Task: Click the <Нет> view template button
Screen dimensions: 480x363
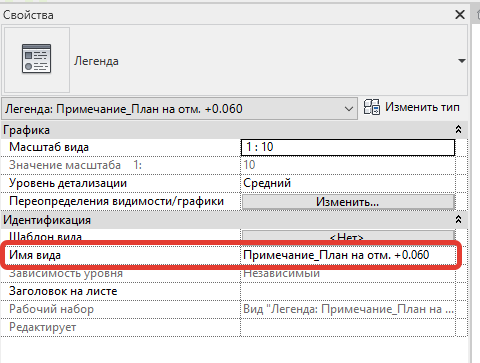Action: click(x=348, y=235)
